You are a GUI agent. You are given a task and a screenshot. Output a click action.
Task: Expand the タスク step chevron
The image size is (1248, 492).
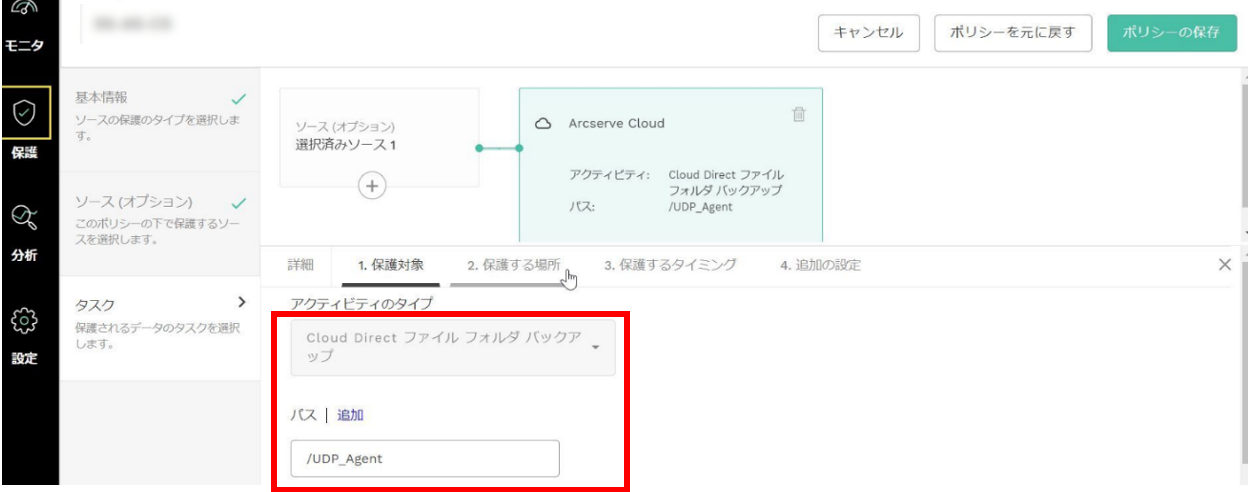tap(241, 301)
